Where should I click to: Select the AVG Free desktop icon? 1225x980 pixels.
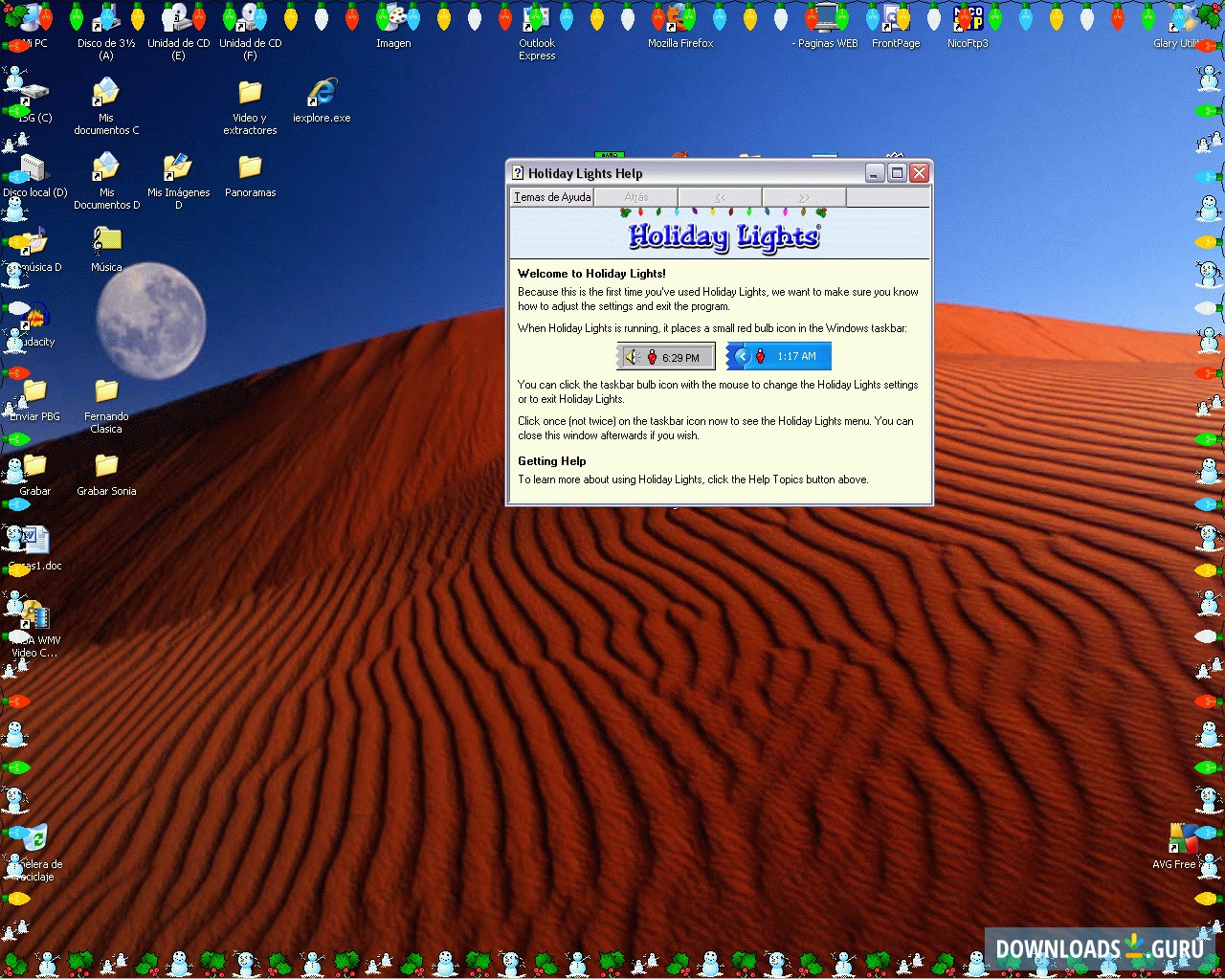(x=1183, y=839)
